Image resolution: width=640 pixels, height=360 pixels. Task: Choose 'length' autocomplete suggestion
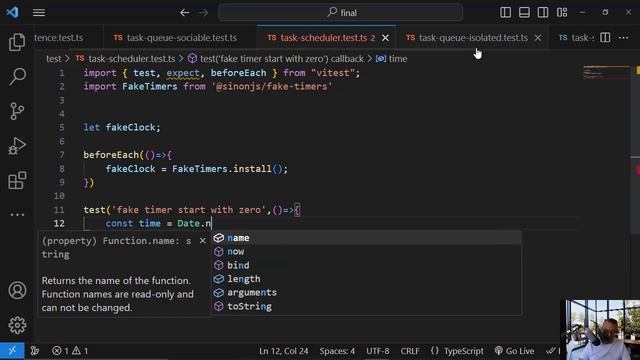coord(366,279)
